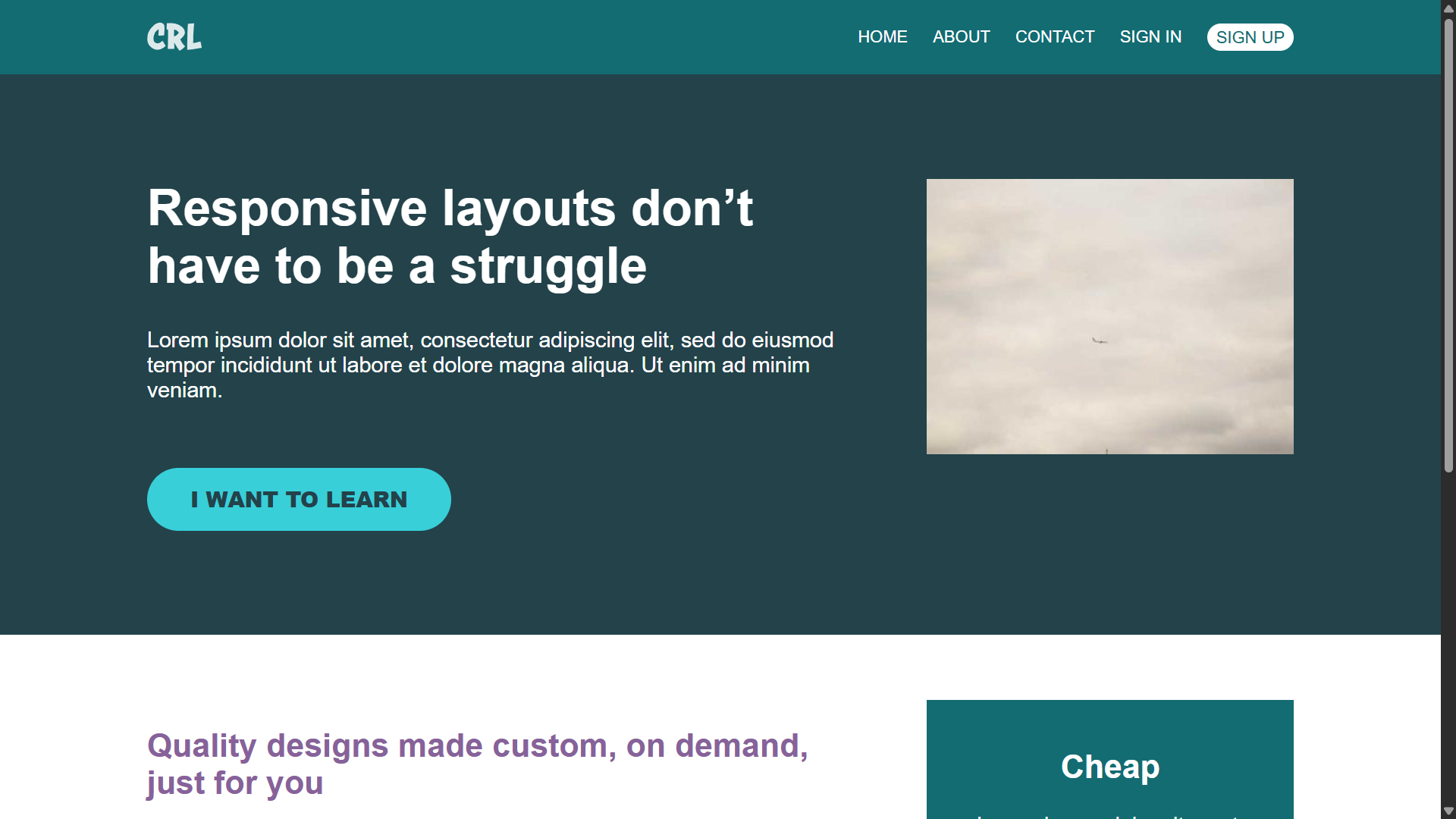Screen dimensions: 1456x819
Task: Click the Cheap card heading
Action: [1110, 767]
